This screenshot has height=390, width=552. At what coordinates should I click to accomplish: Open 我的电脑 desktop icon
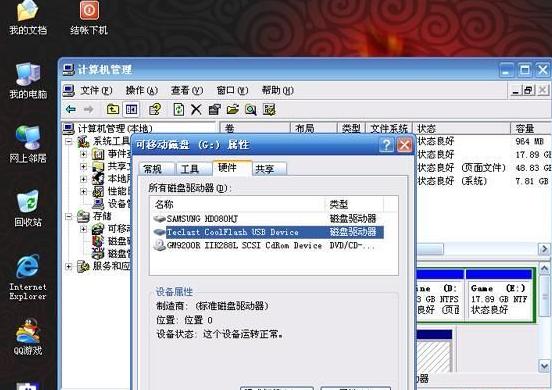28,81
